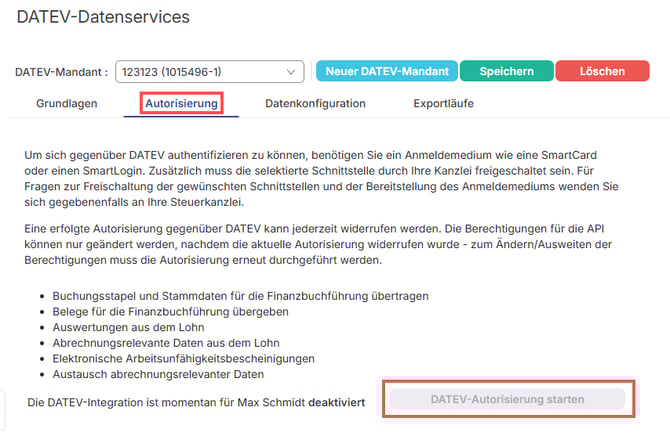Click the DATEV-Mandant field label
The width and height of the screenshot is (670, 436).
tap(61, 72)
